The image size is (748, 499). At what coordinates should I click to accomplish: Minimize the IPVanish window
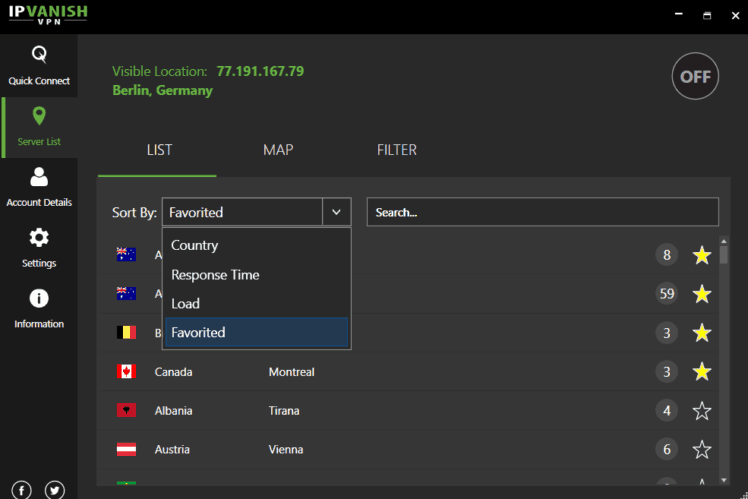678,14
